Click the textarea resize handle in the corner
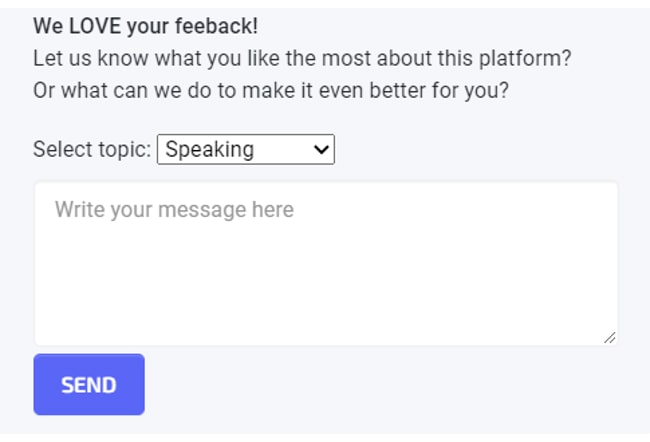This screenshot has width=650, height=442. pyautogui.click(x=610, y=338)
